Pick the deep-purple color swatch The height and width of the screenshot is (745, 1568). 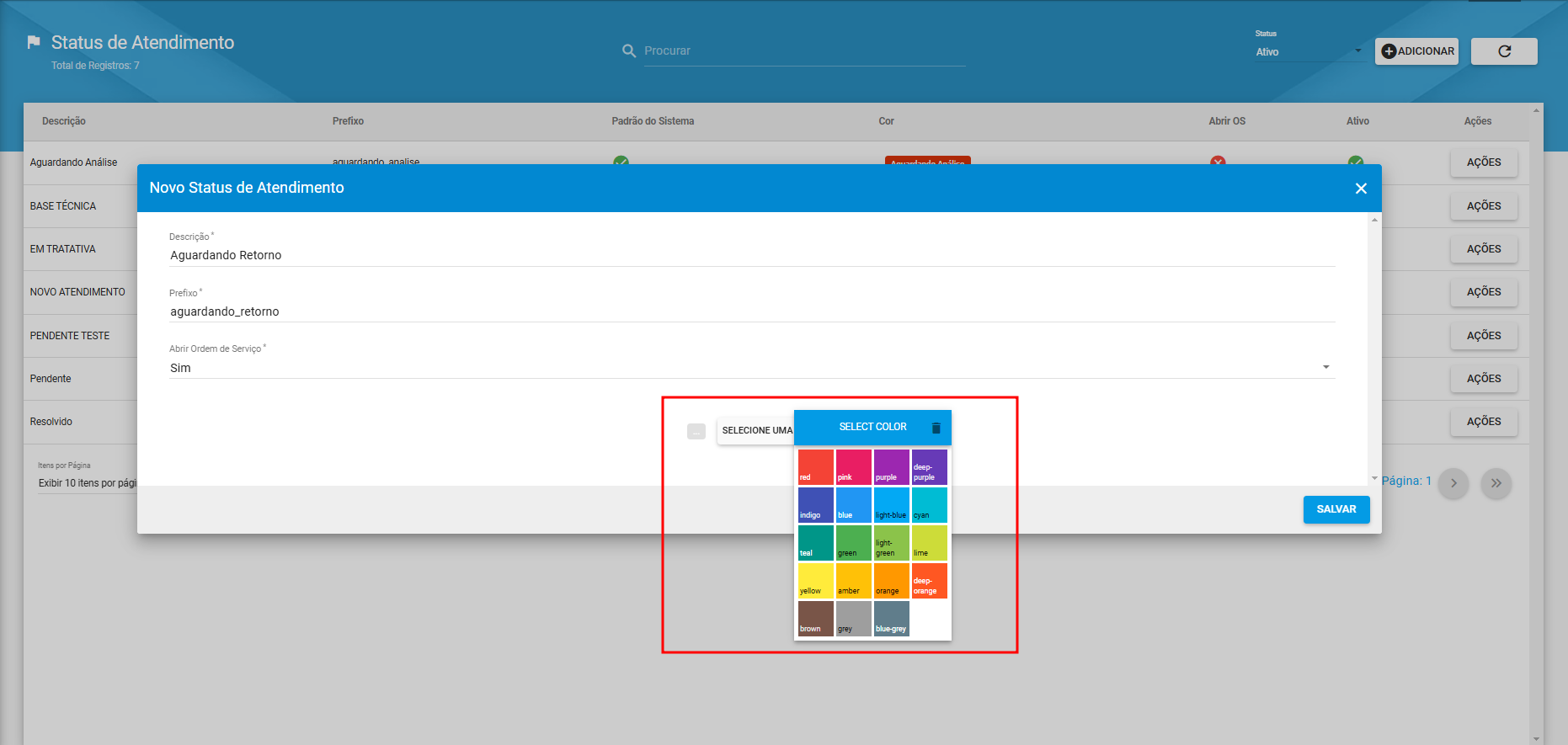tap(930, 467)
